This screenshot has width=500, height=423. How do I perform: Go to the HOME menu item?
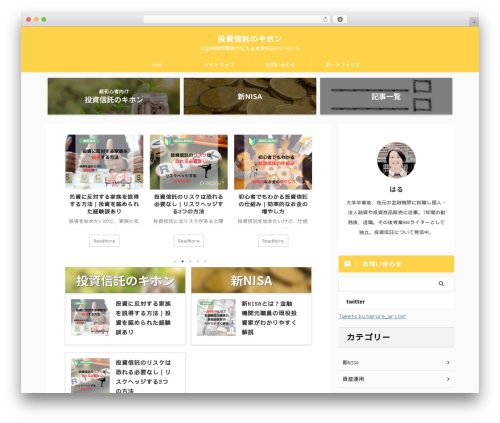pyautogui.click(x=157, y=65)
